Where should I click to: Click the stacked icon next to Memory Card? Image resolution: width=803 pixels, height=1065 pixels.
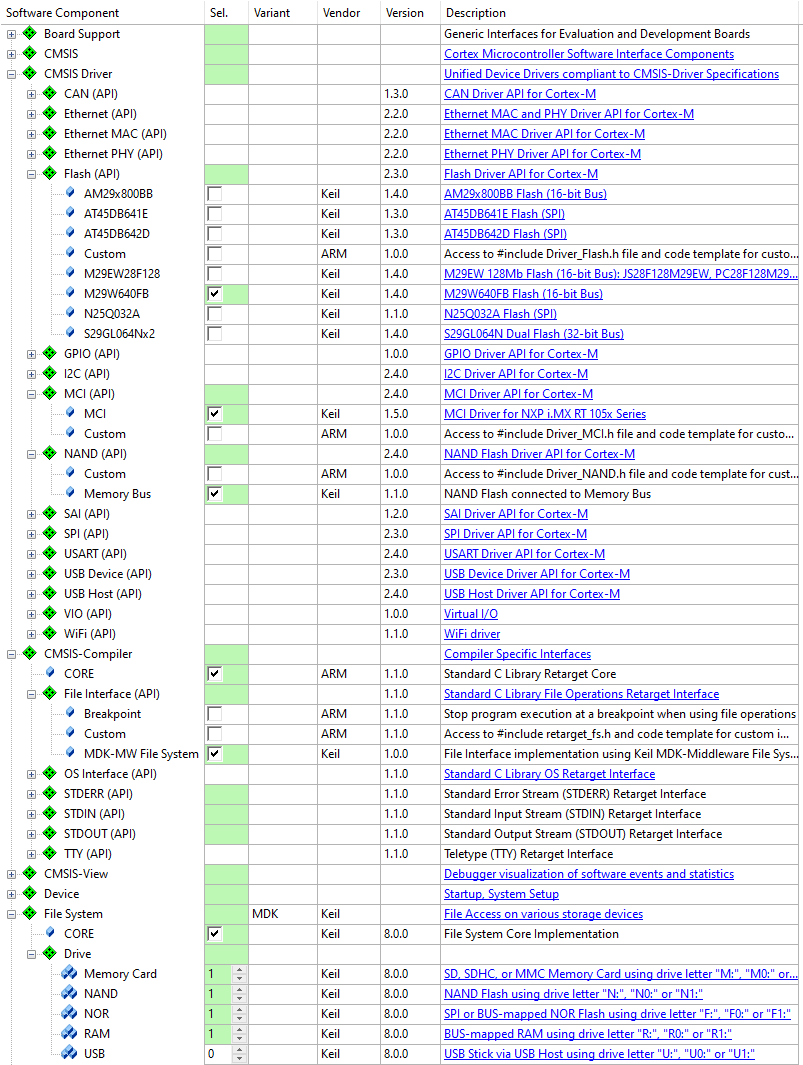(69, 974)
